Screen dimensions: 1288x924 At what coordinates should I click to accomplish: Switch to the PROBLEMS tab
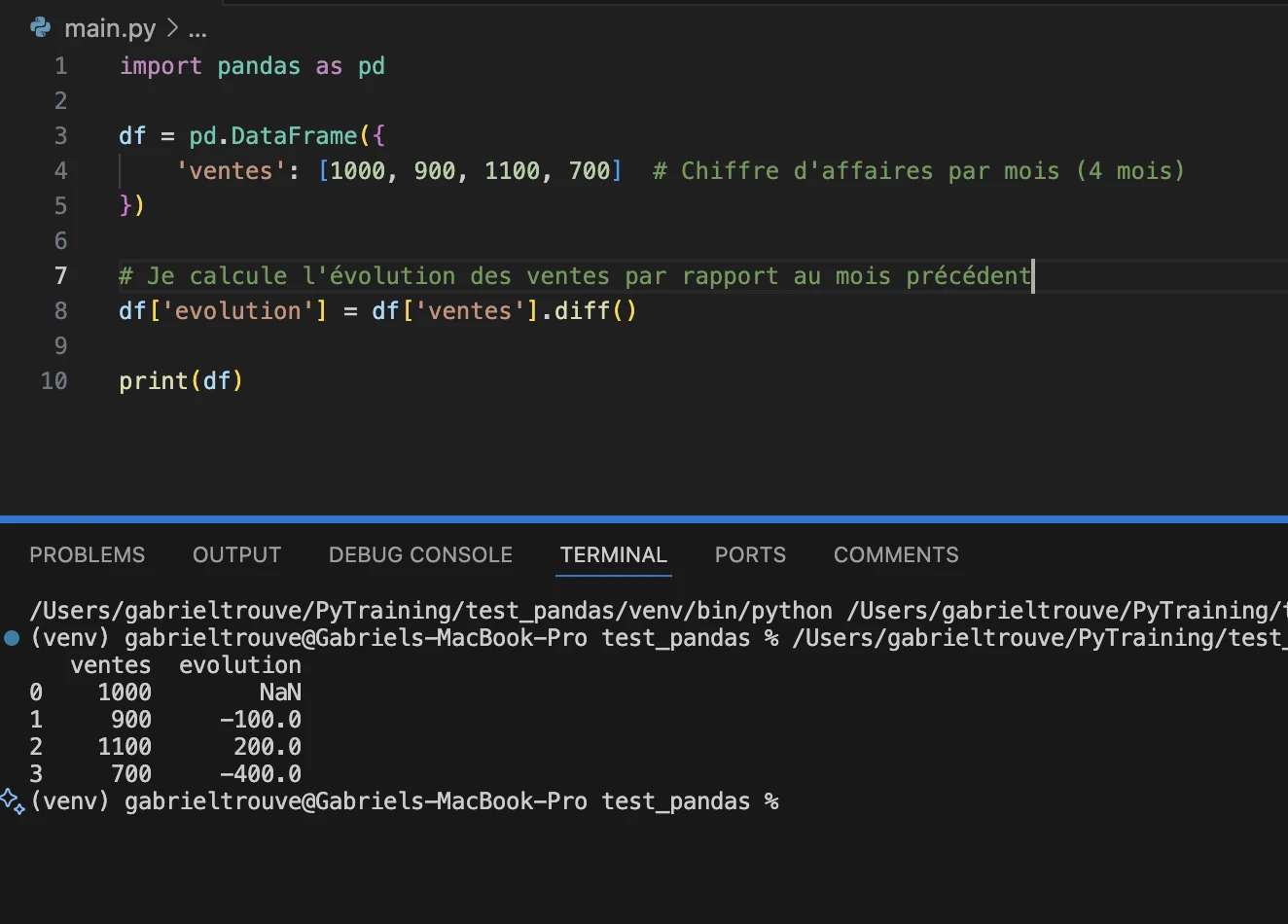coord(87,554)
